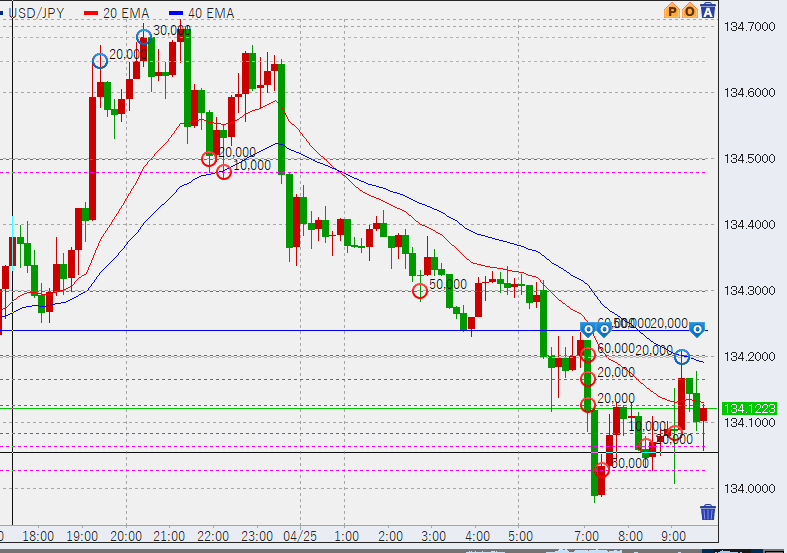Image resolution: width=787 pixels, height=553 pixels.
Task: Click the red 20 EMA legend line swatch
Action: pos(93,11)
